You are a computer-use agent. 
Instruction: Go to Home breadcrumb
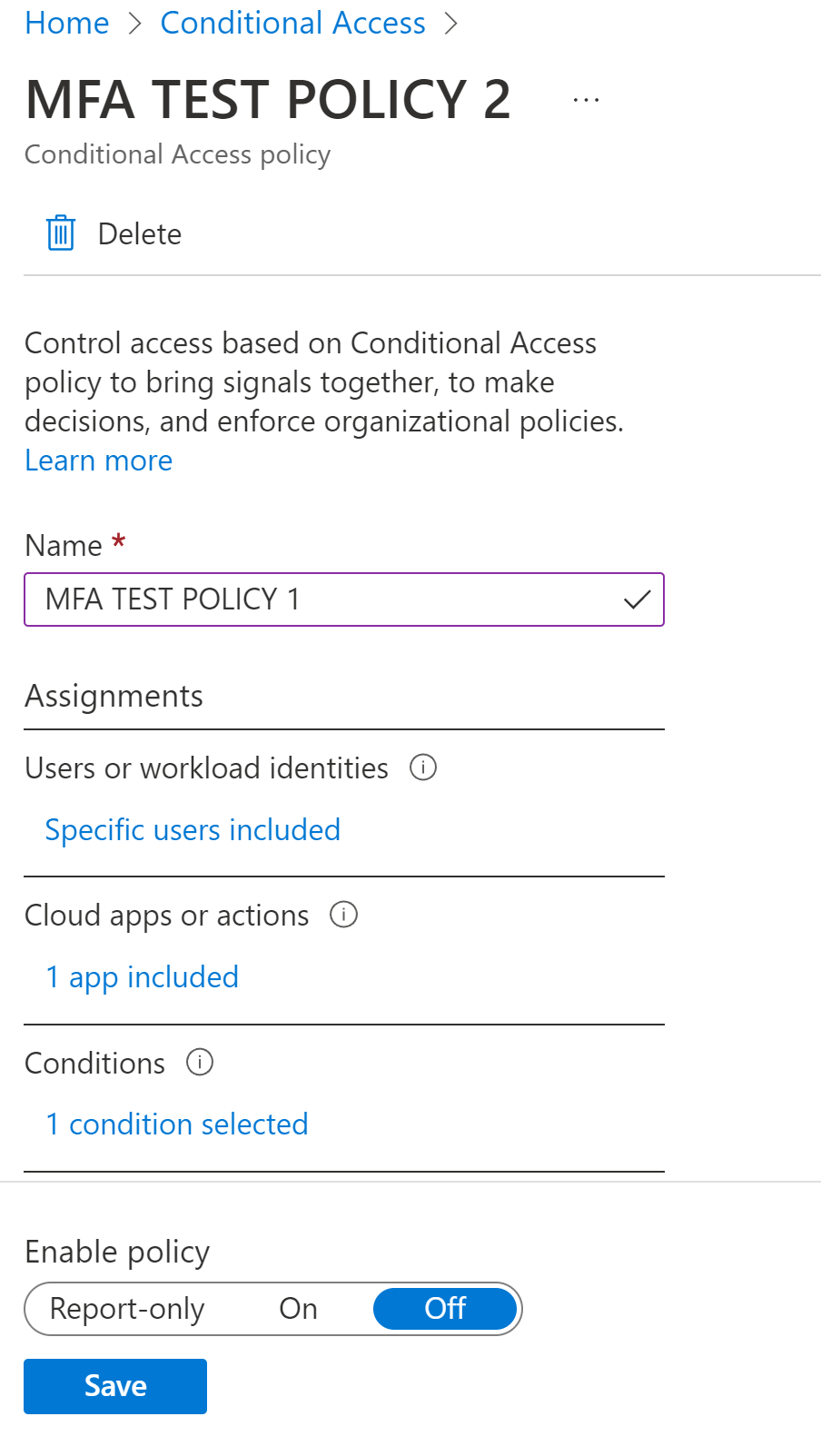click(x=67, y=23)
